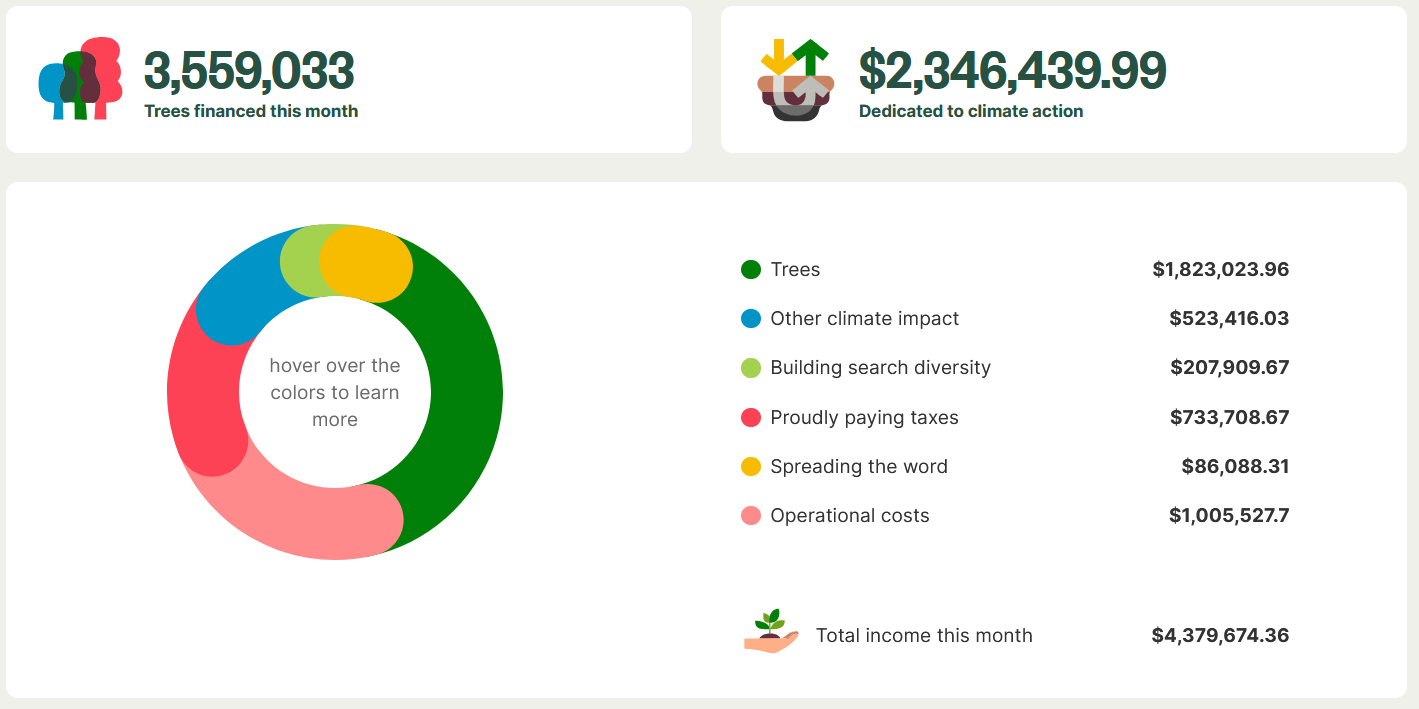The image size is (1419, 709).
Task: Click the yellow Spreading the word dot
Action: click(751, 466)
